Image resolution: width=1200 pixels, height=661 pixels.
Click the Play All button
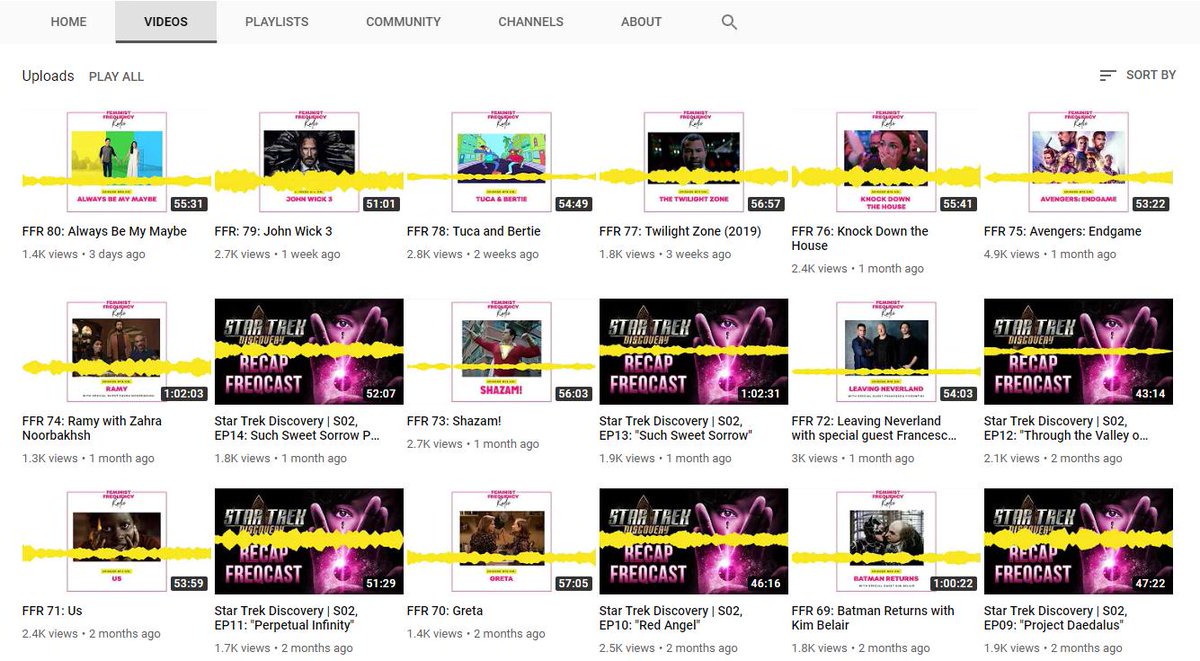tap(116, 76)
